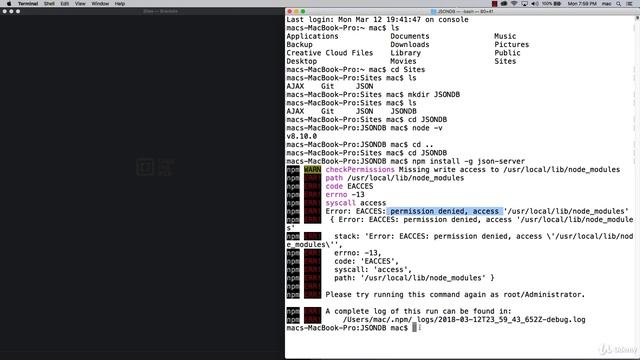Click 'Movies' in ls output

[x=403, y=61]
